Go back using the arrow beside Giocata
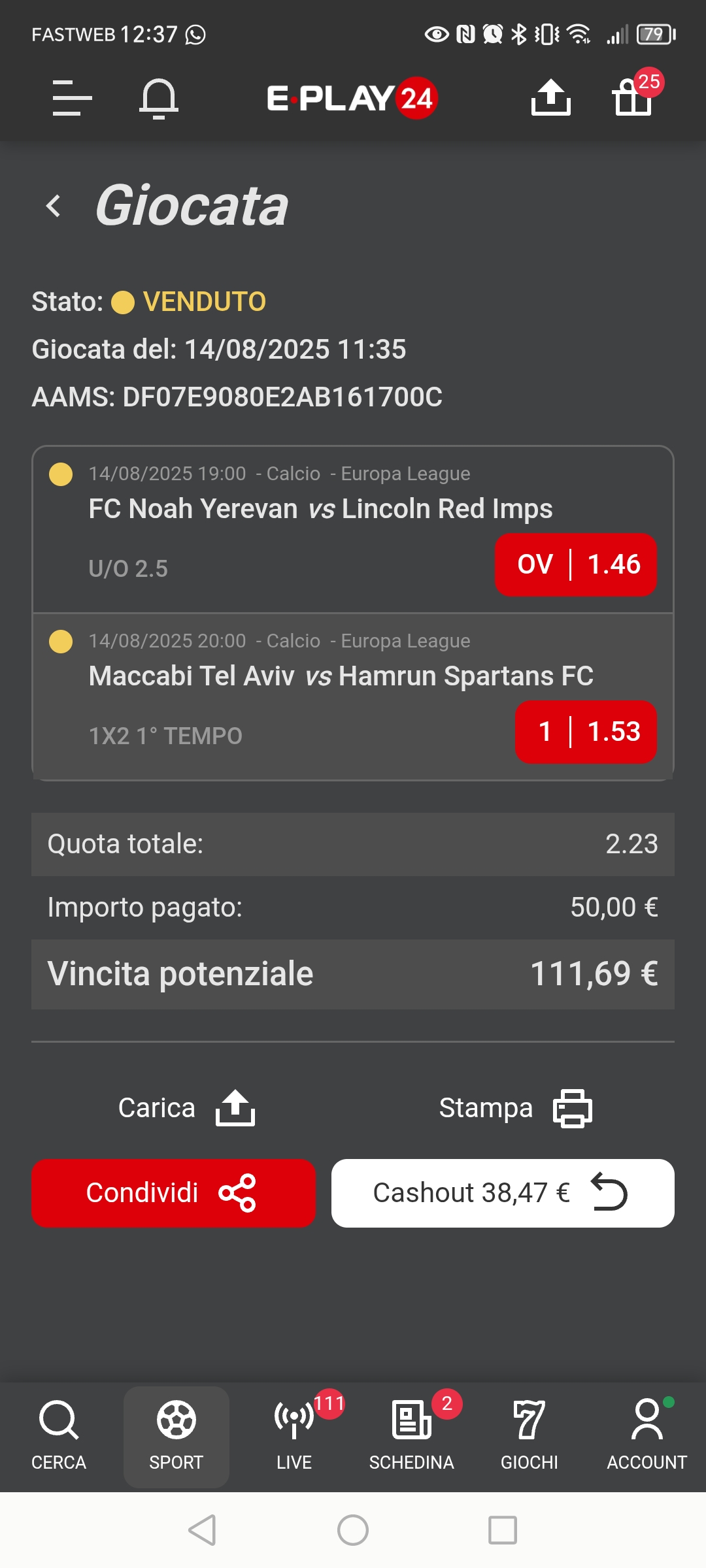This screenshot has height=1568, width=706. [x=54, y=206]
